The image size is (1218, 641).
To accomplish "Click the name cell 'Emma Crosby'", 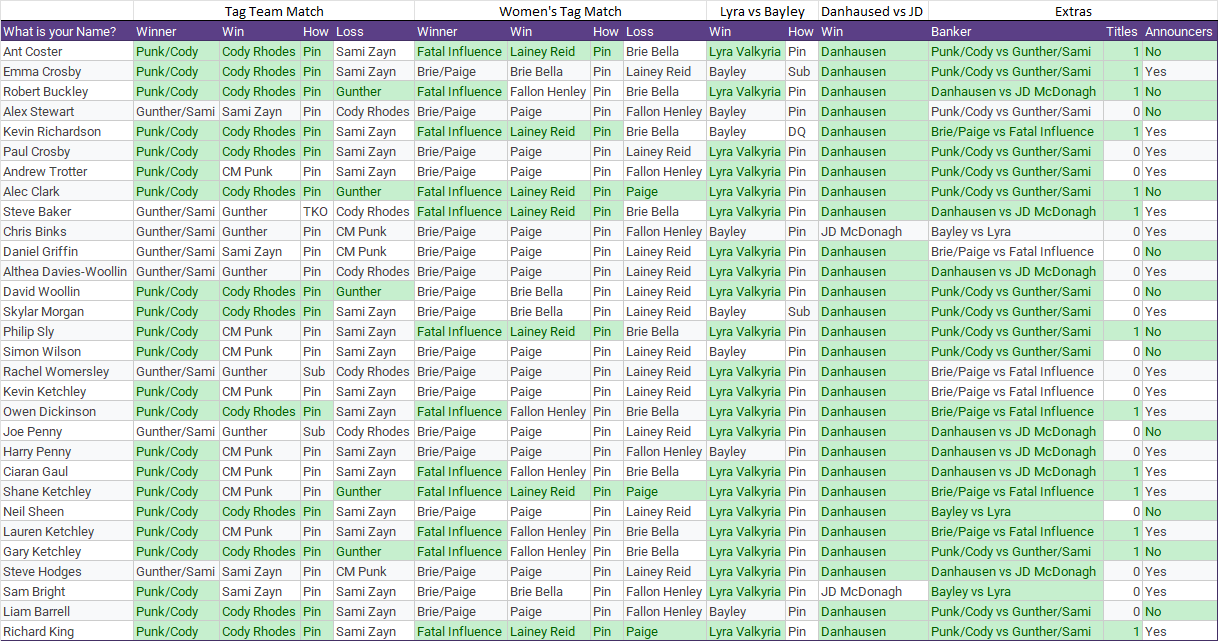I will coord(67,71).
